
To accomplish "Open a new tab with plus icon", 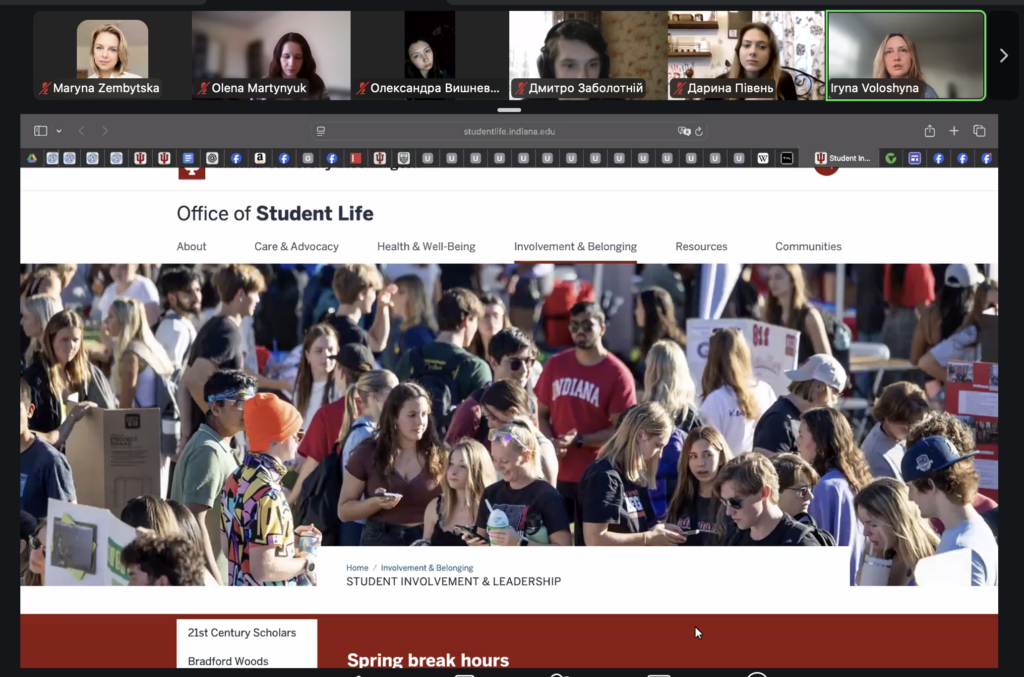I will click(x=954, y=131).
